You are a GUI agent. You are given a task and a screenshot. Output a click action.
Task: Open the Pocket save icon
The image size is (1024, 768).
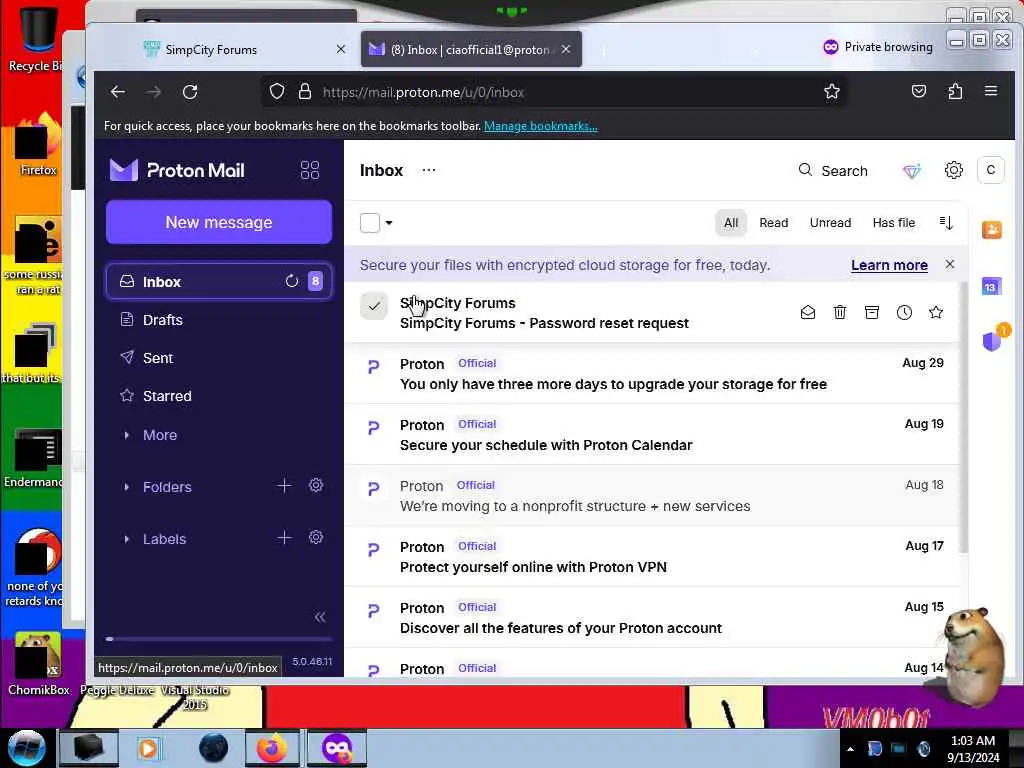[x=919, y=91]
